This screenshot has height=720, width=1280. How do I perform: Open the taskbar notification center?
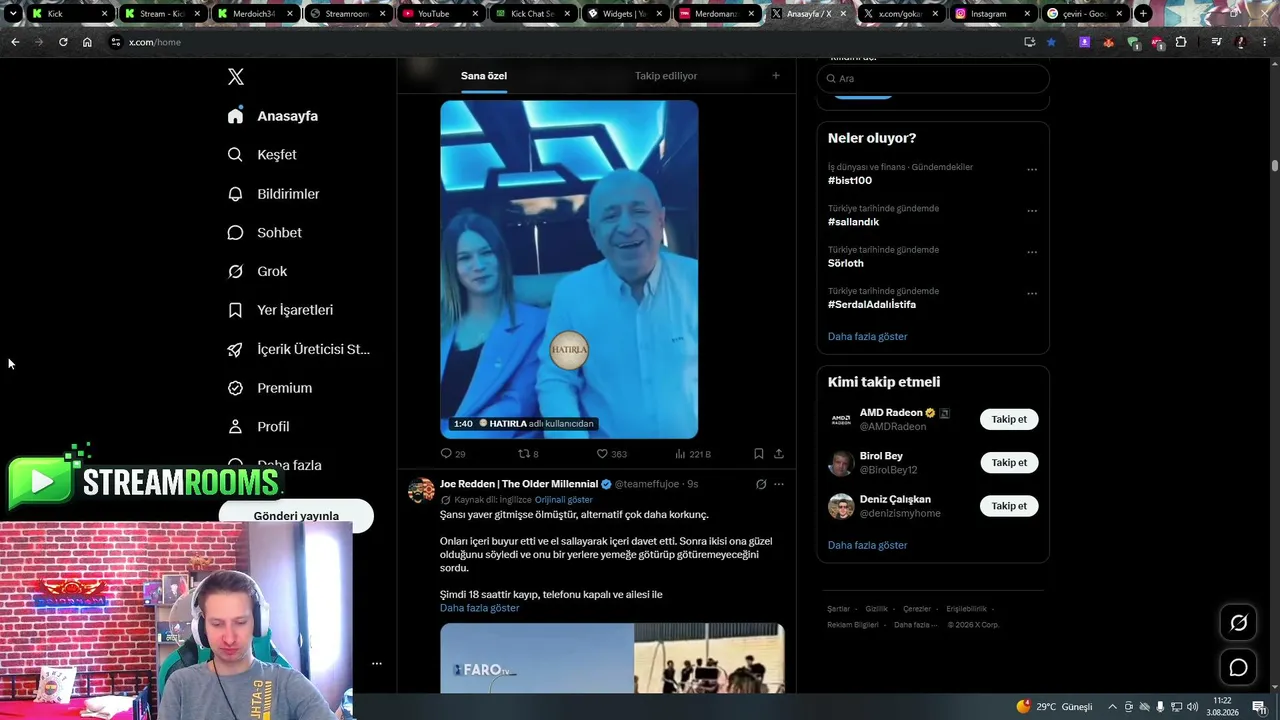pyautogui.click(x=1259, y=707)
